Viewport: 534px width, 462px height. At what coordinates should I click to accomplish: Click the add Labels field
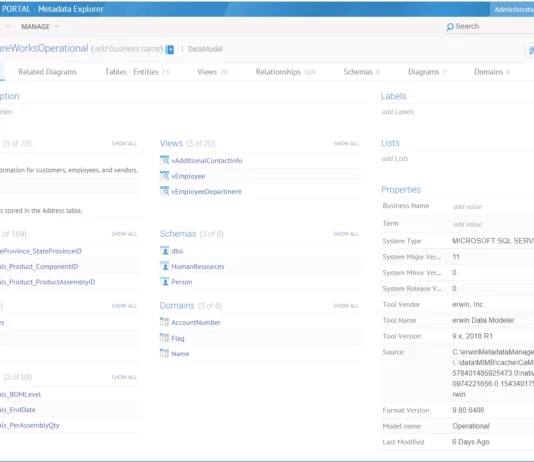[x=397, y=112]
